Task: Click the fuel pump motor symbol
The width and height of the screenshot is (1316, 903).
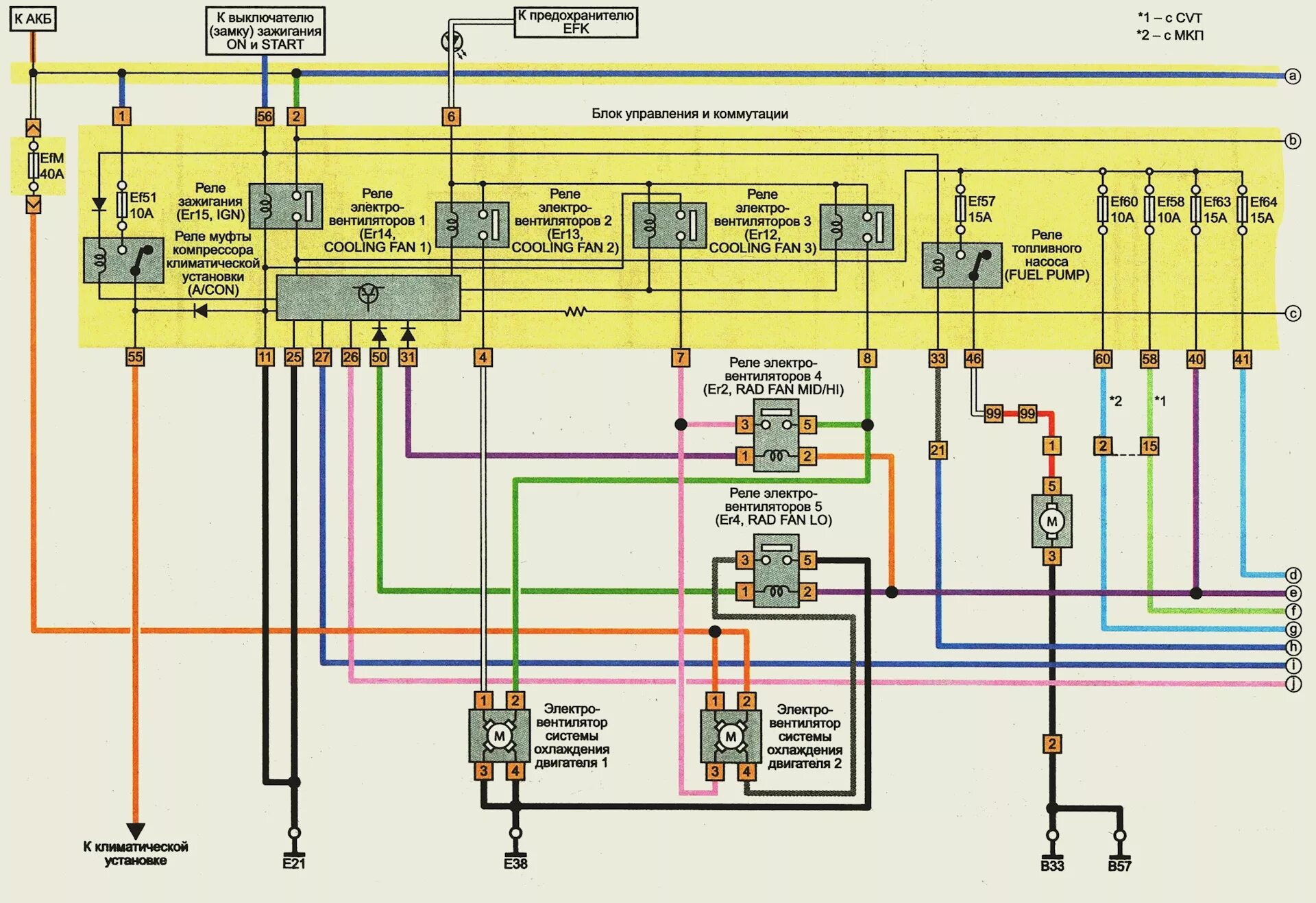Action: (1051, 521)
